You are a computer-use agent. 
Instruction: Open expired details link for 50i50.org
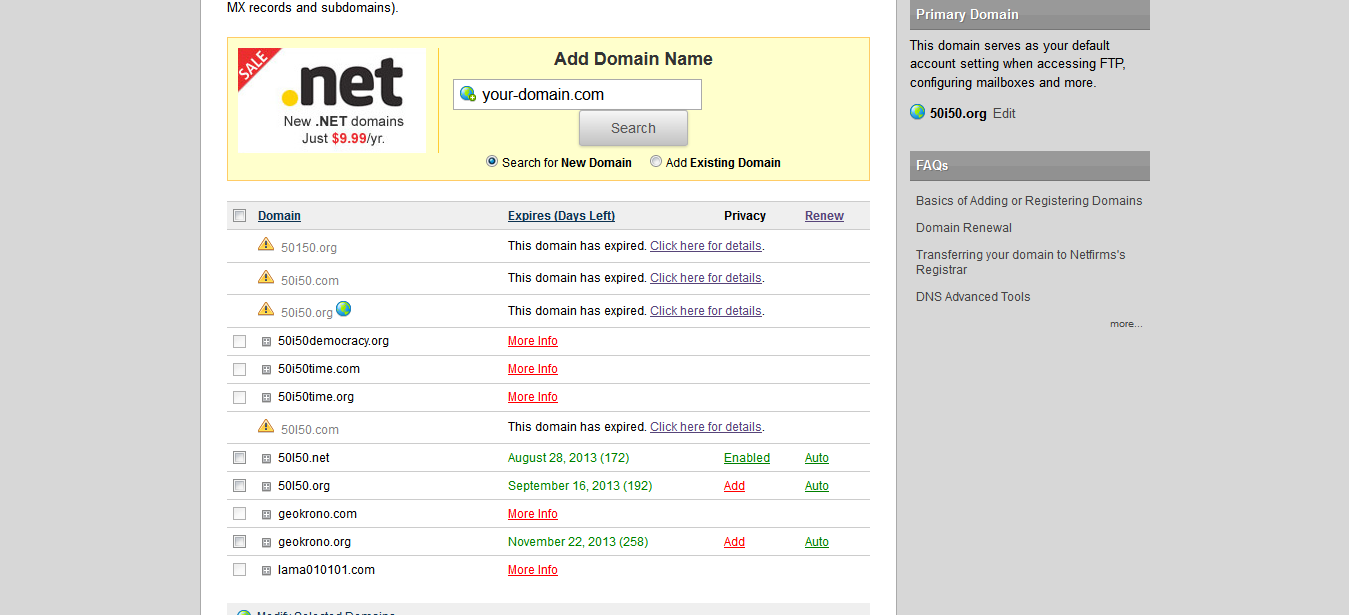click(x=706, y=311)
